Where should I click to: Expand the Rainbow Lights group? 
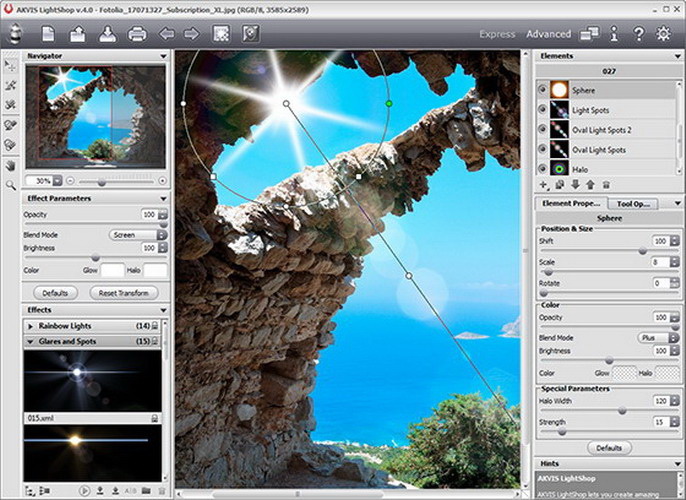pyautogui.click(x=30, y=326)
